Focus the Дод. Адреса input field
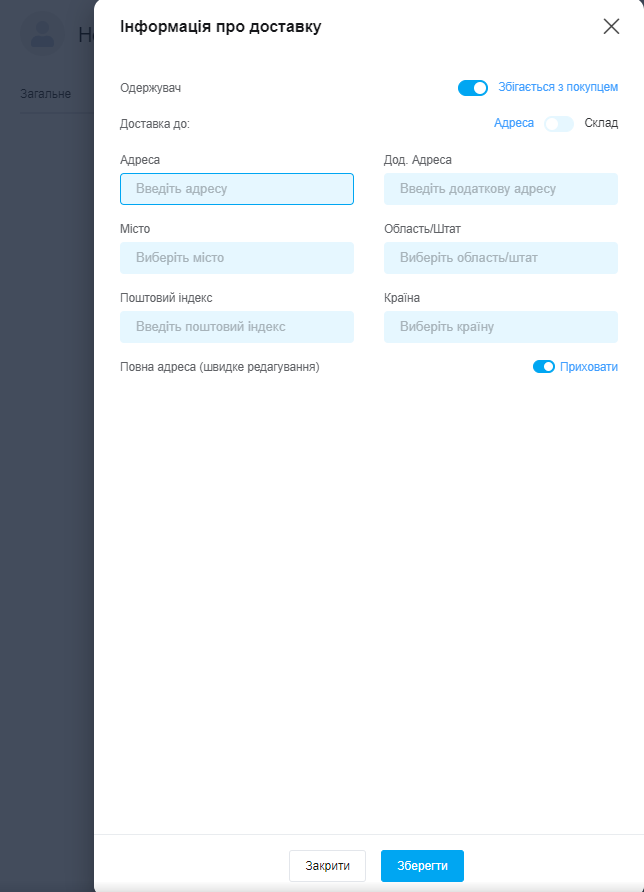Screen dimensions: 644x892 click(501, 189)
